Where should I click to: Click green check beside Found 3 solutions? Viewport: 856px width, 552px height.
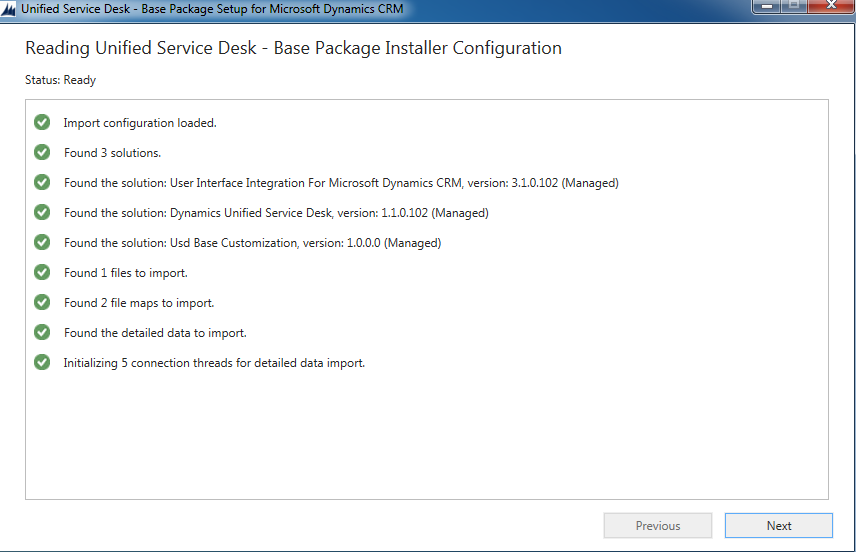coord(42,153)
